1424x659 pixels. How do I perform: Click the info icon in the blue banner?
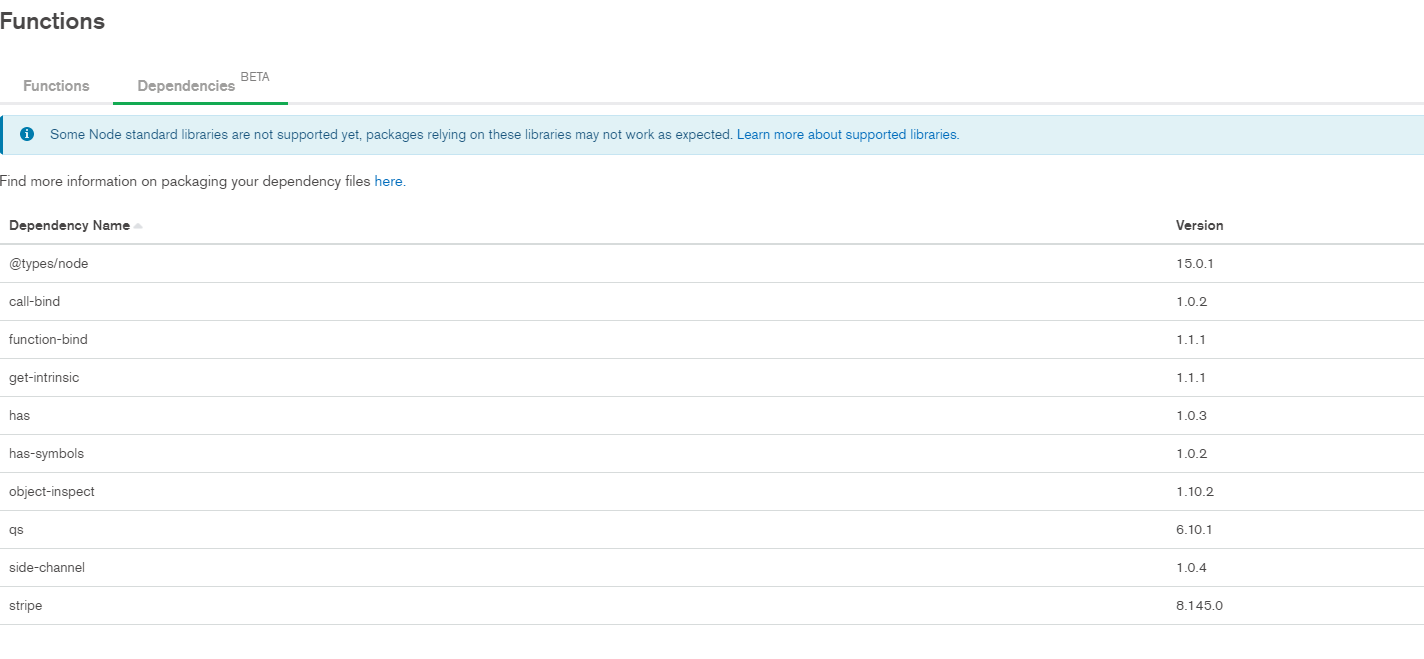27,134
